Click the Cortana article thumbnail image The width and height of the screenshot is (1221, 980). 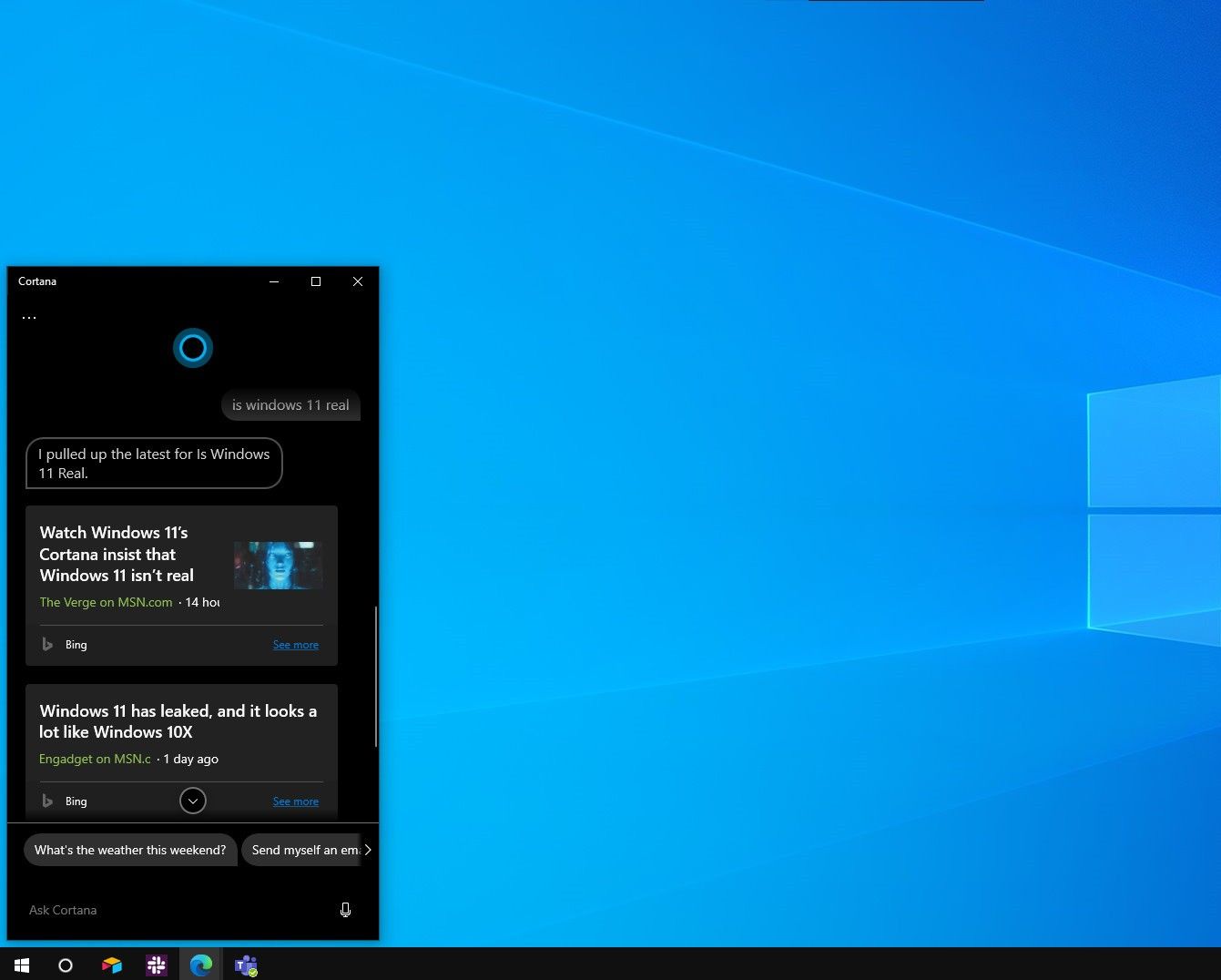pos(279,565)
